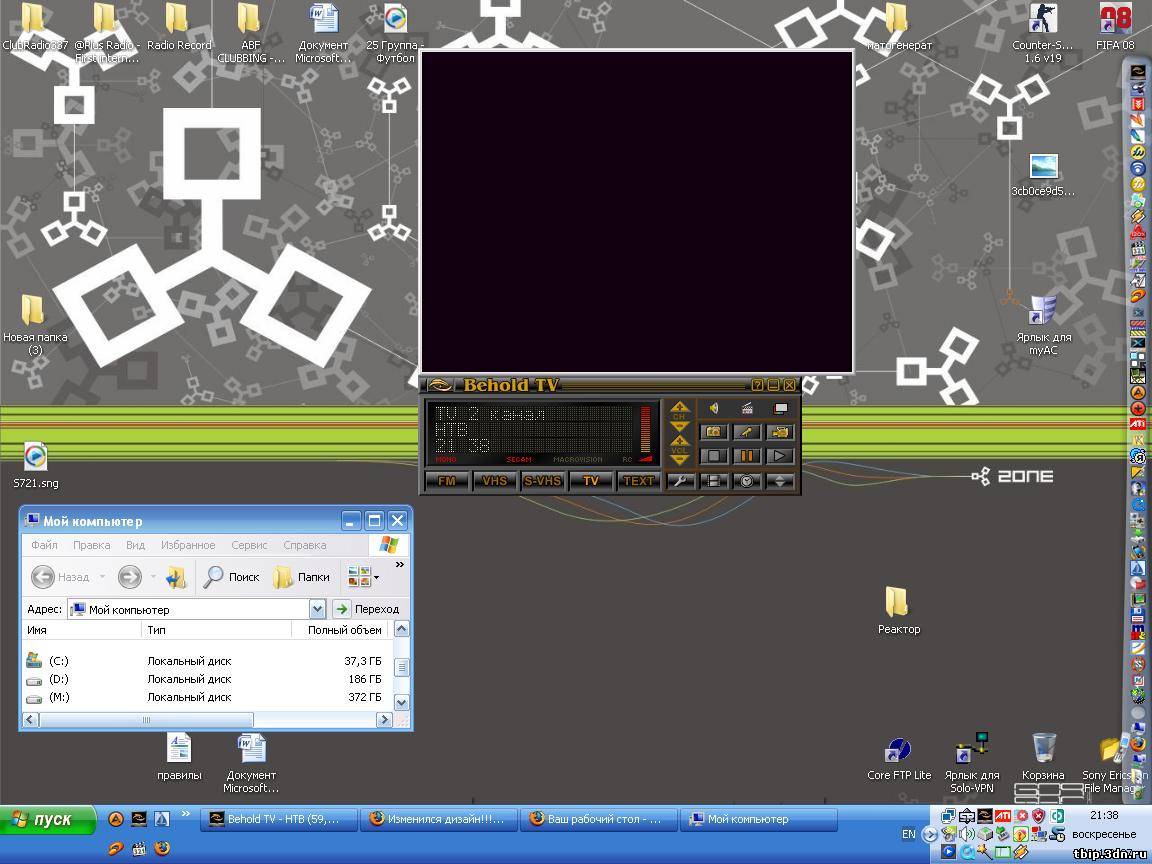Open teletext with the TEXT button
This screenshot has width=1152, height=864.
coord(638,481)
